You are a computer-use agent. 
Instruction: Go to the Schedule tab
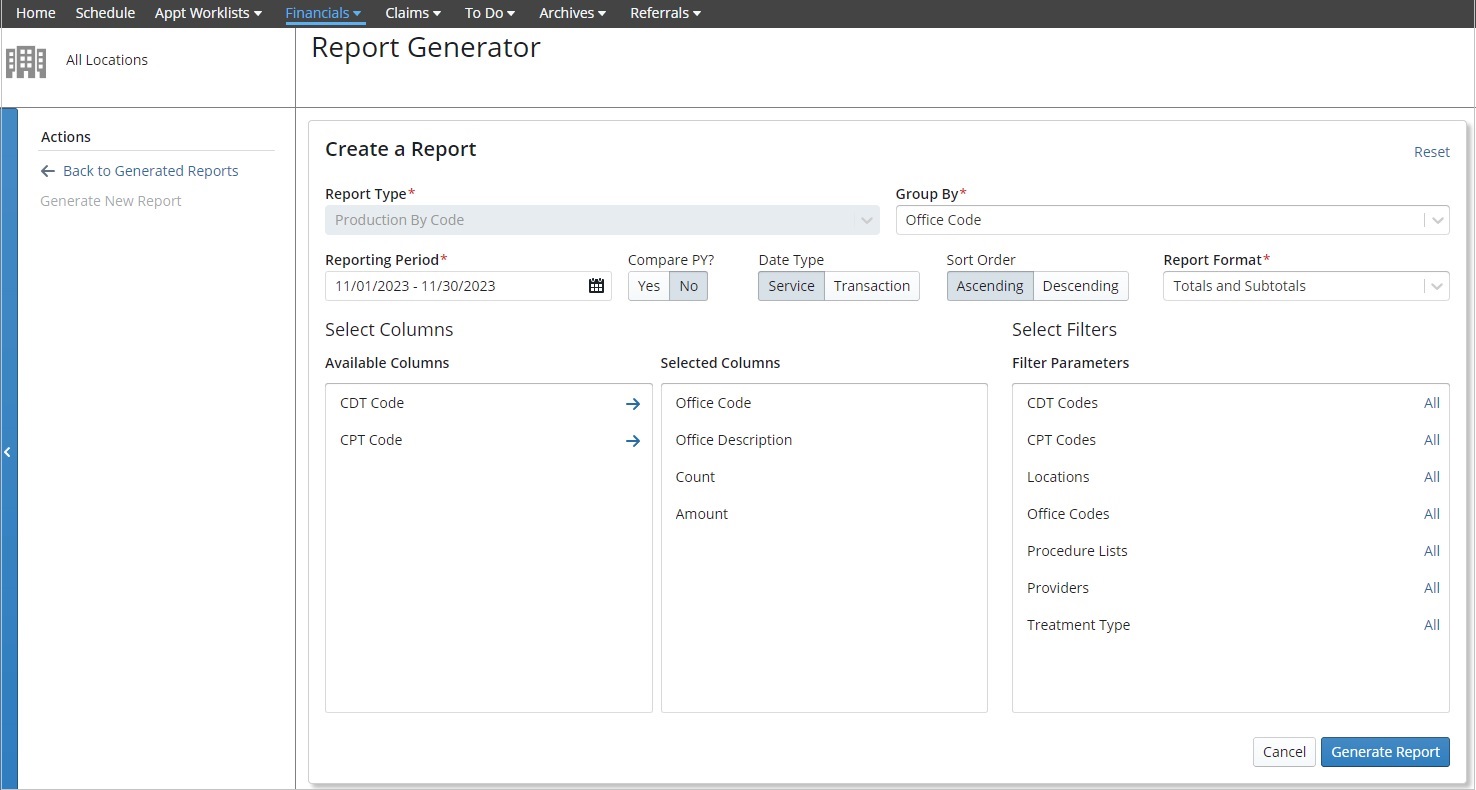pos(104,13)
